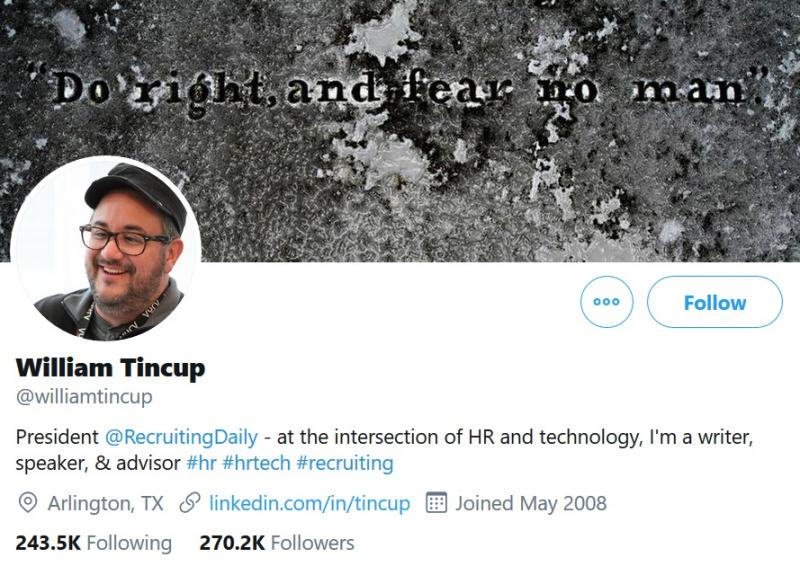Click the location pin icon
Image resolution: width=800 pixels, height=566 pixels.
(x=28, y=503)
